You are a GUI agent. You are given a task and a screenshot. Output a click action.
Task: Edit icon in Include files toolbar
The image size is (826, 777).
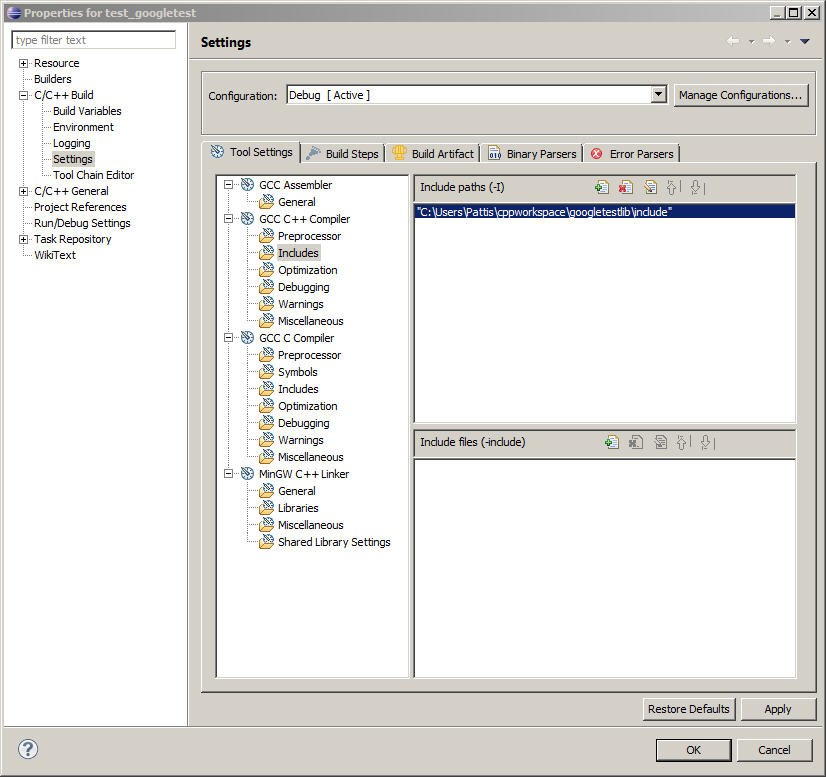660,442
